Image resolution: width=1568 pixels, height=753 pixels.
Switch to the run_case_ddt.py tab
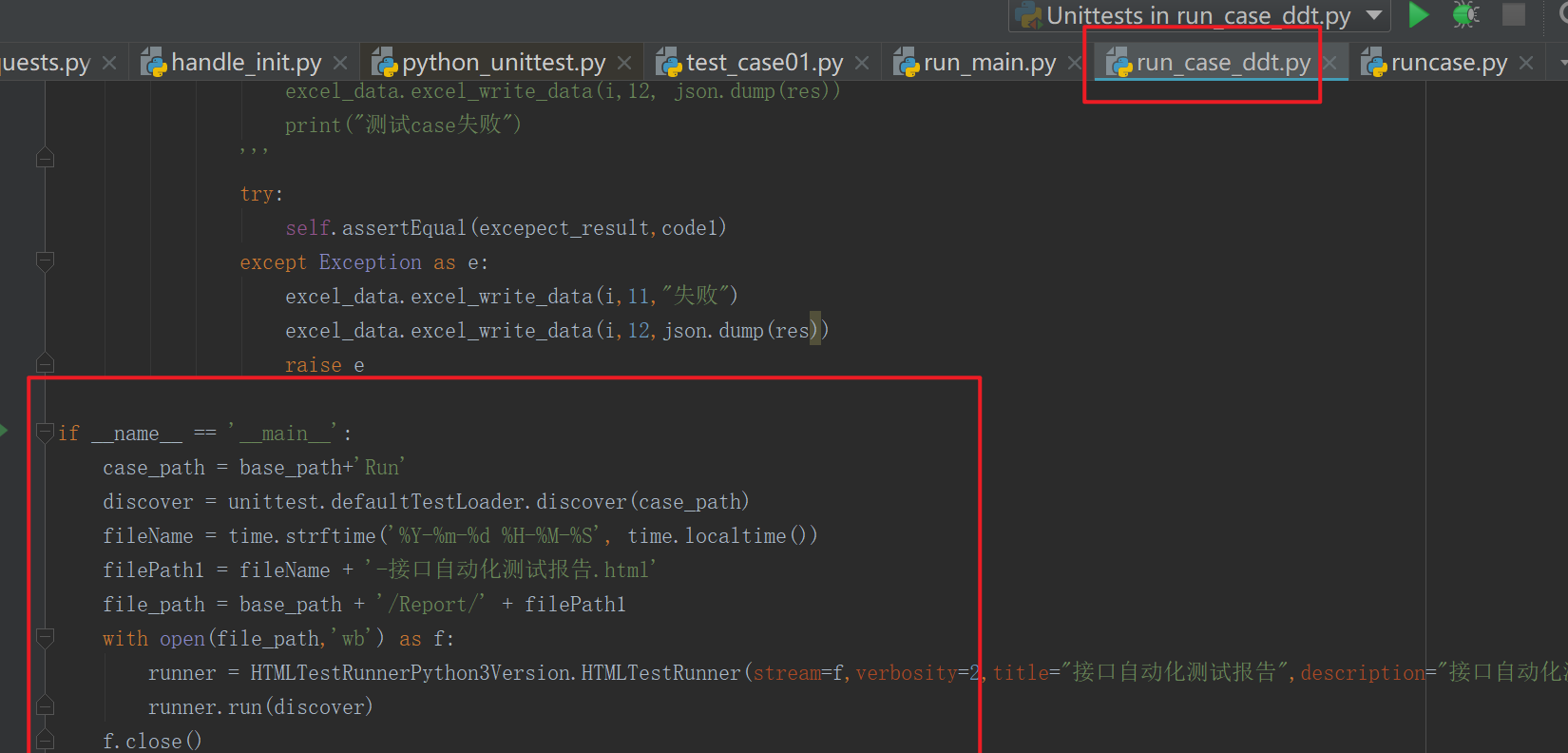coord(1223,63)
